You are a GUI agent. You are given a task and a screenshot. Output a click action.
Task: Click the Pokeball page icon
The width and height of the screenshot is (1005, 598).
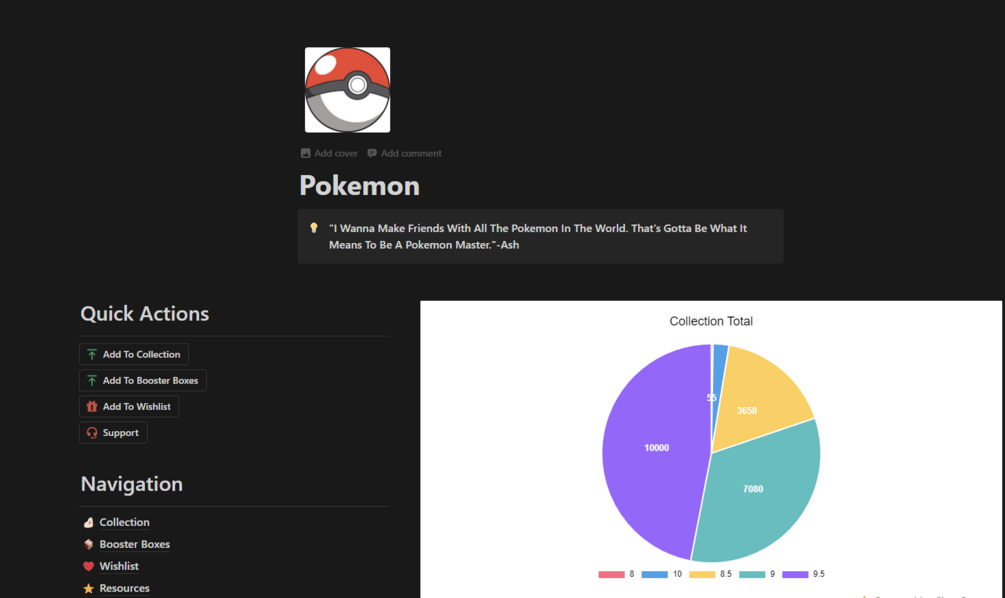tap(347, 90)
